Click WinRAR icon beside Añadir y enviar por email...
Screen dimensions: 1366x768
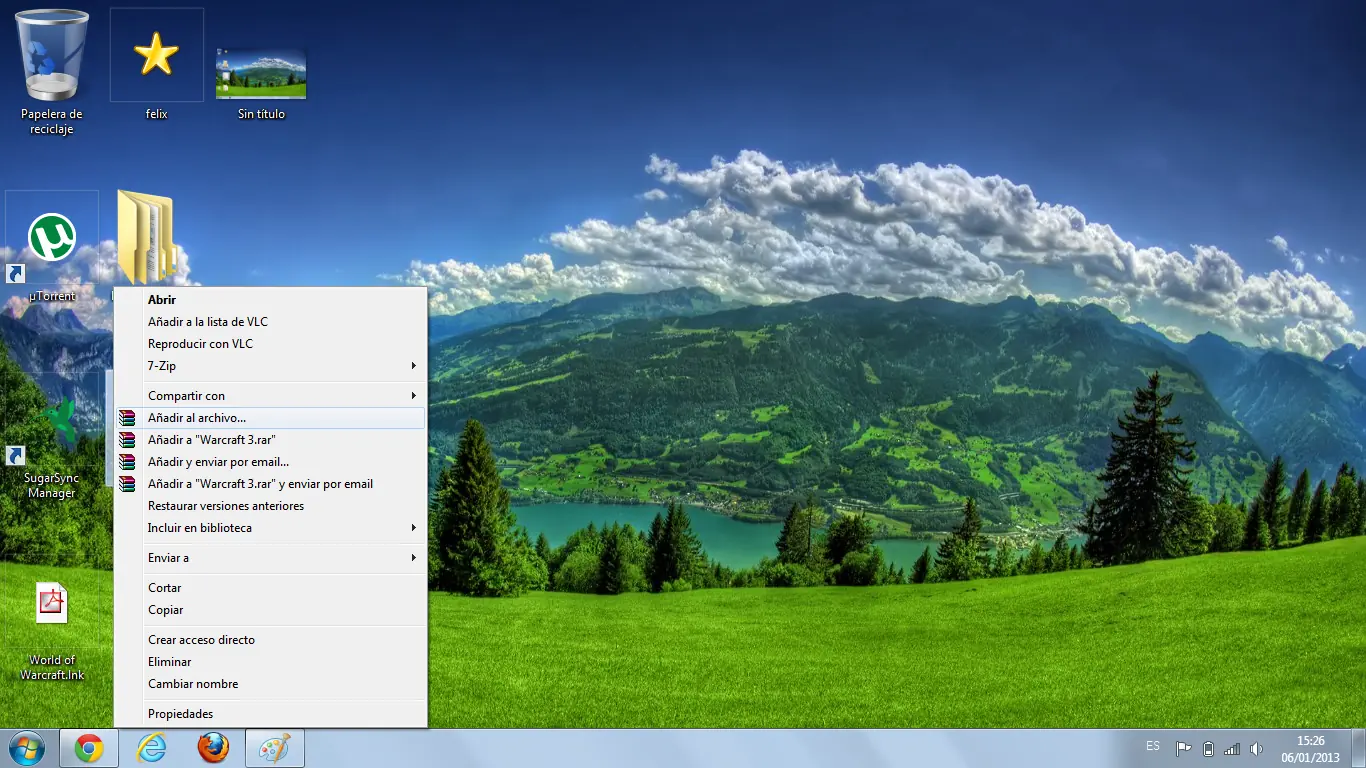(x=127, y=462)
